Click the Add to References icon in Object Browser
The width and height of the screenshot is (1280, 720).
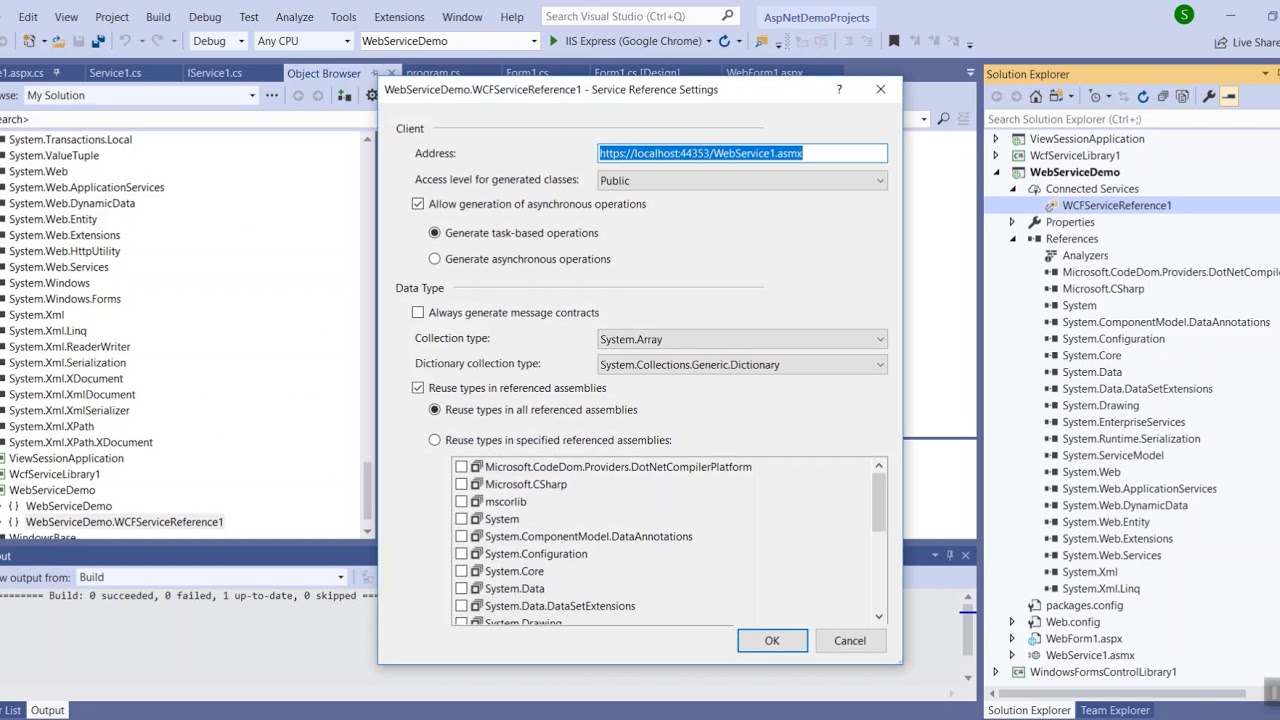(x=344, y=95)
